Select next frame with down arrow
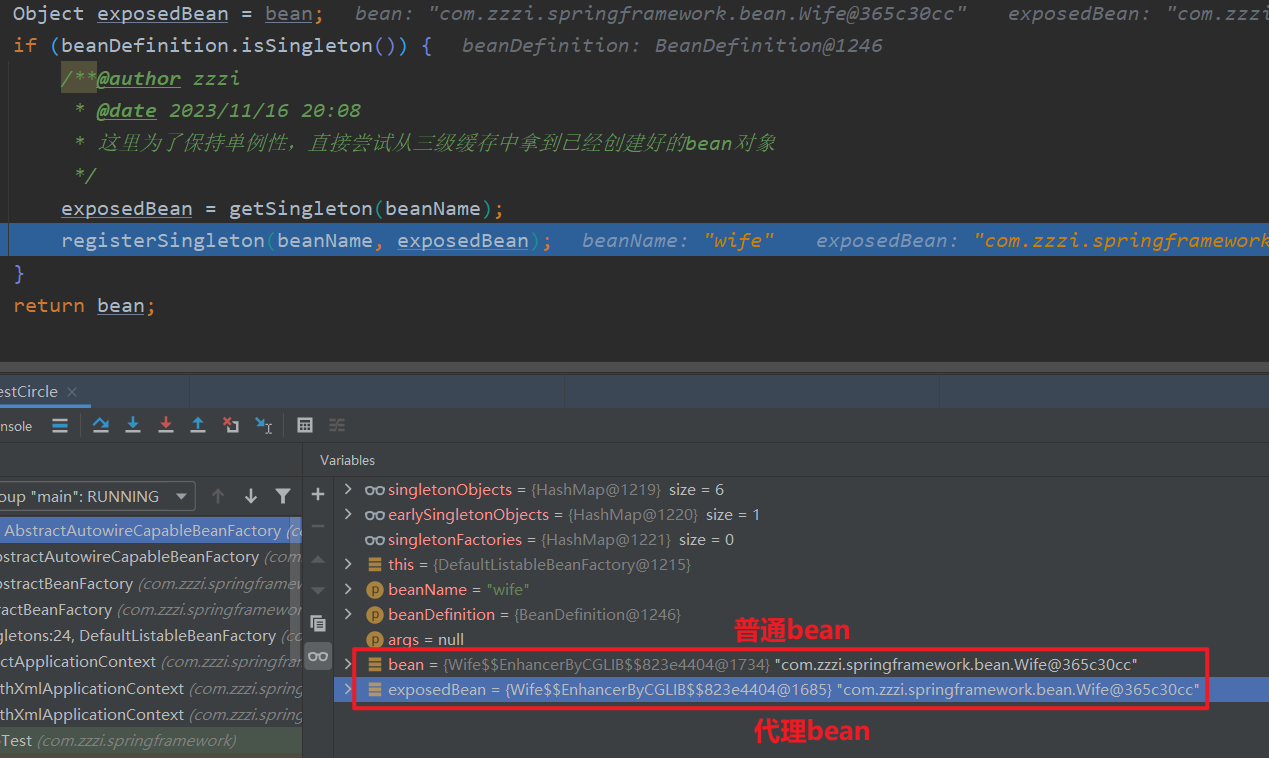The height and width of the screenshot is (758, 1269). click(251, 496)
